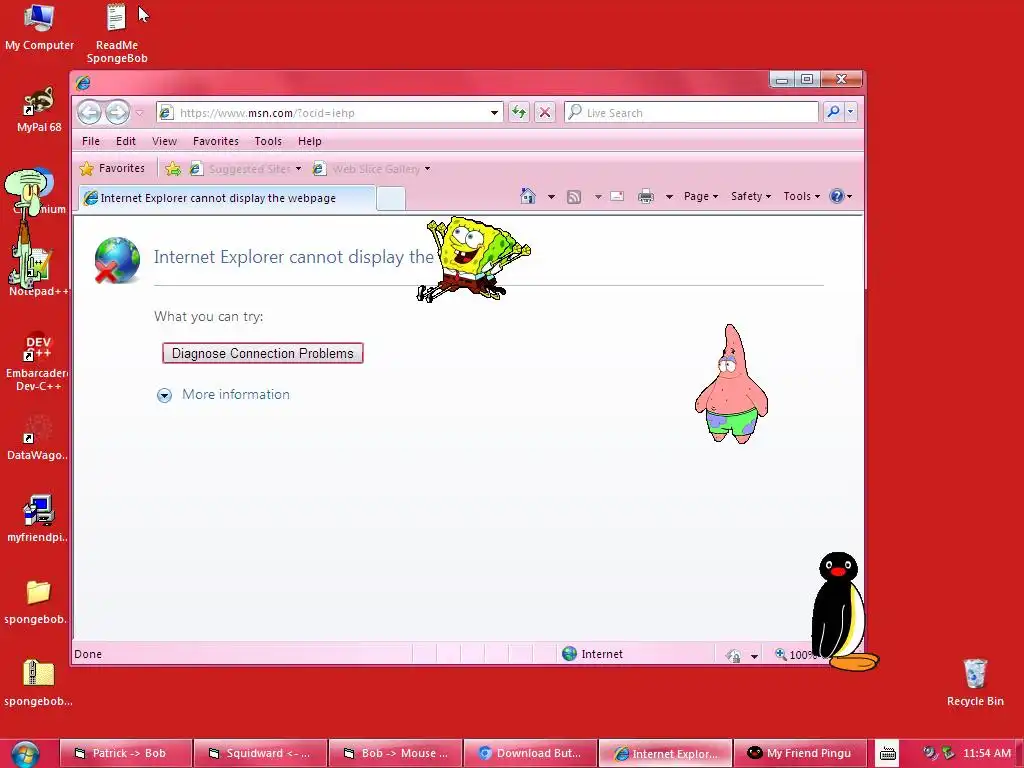Screen dimensions: 1024x768
Task: Click the spongebob zip archive icon
Action: 38,682
